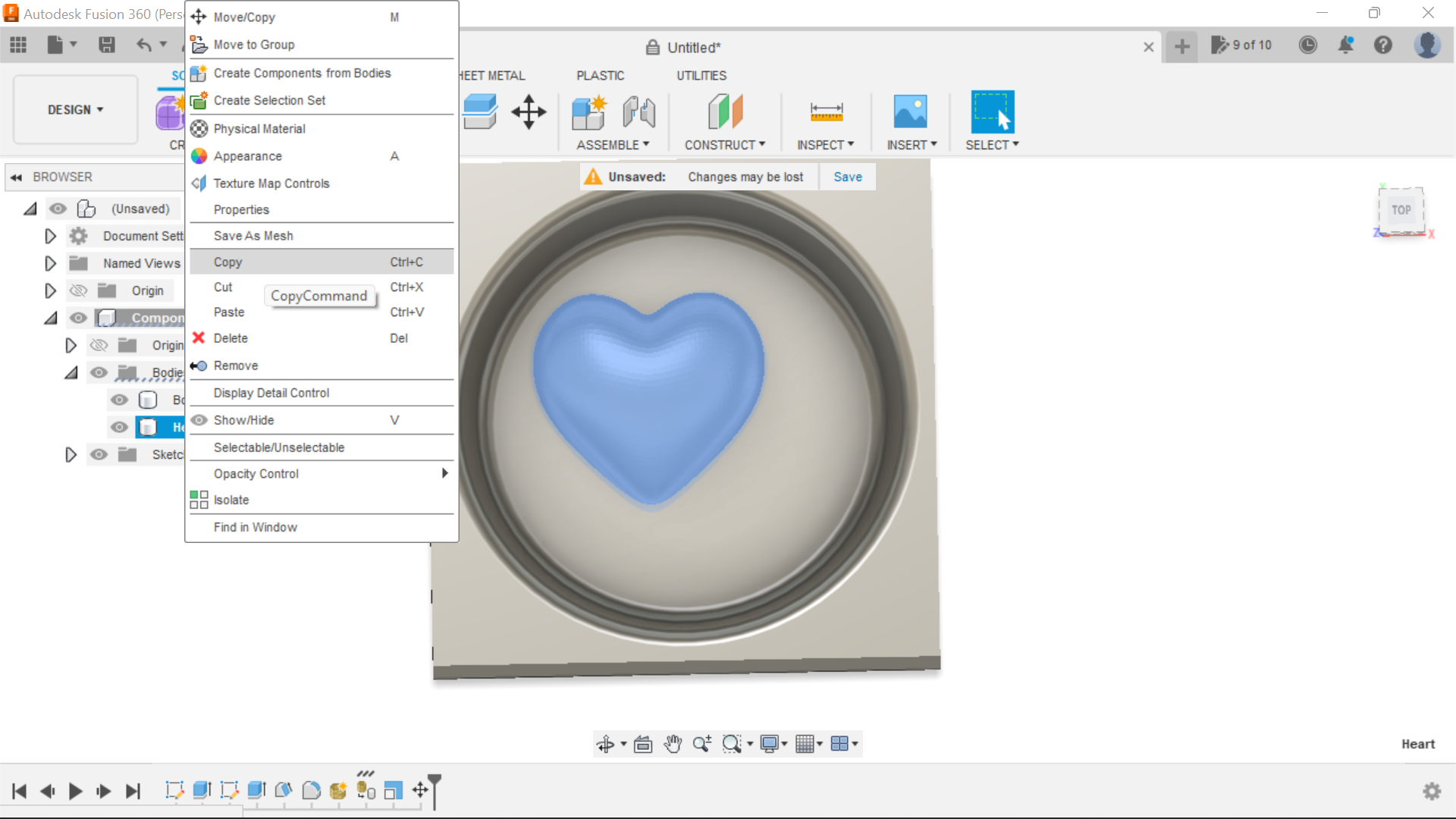Toggle the Bodies folder visibility eye

tap(99, 372)
